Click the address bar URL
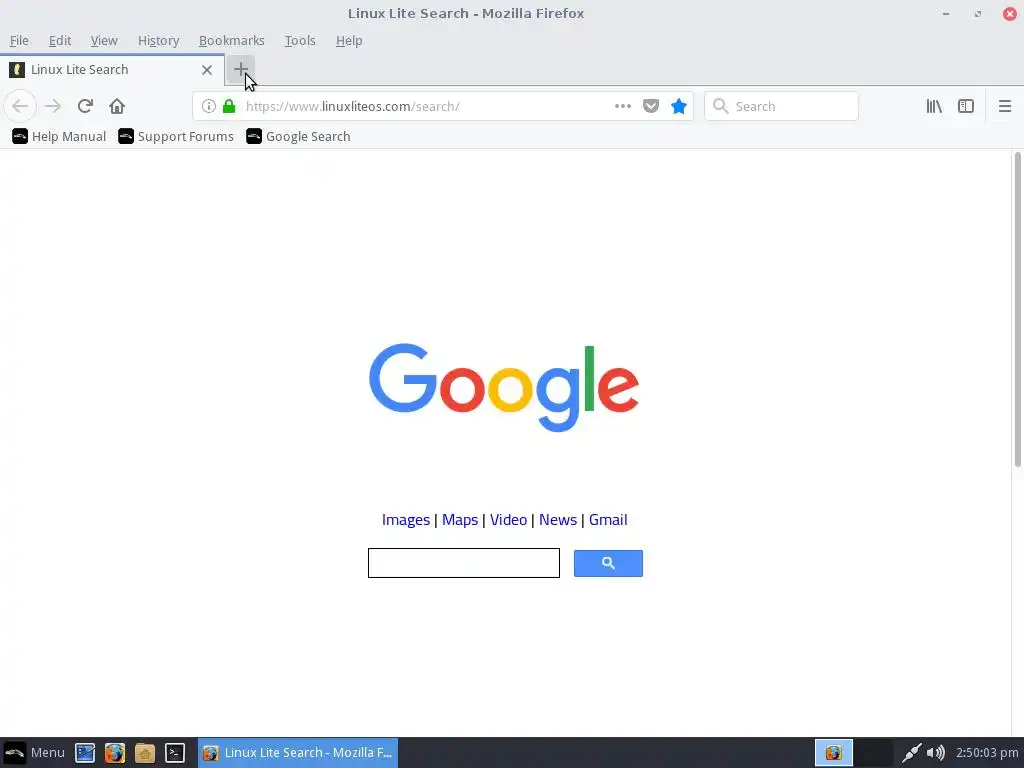The image size is (1024, 768). click(353, 106)
